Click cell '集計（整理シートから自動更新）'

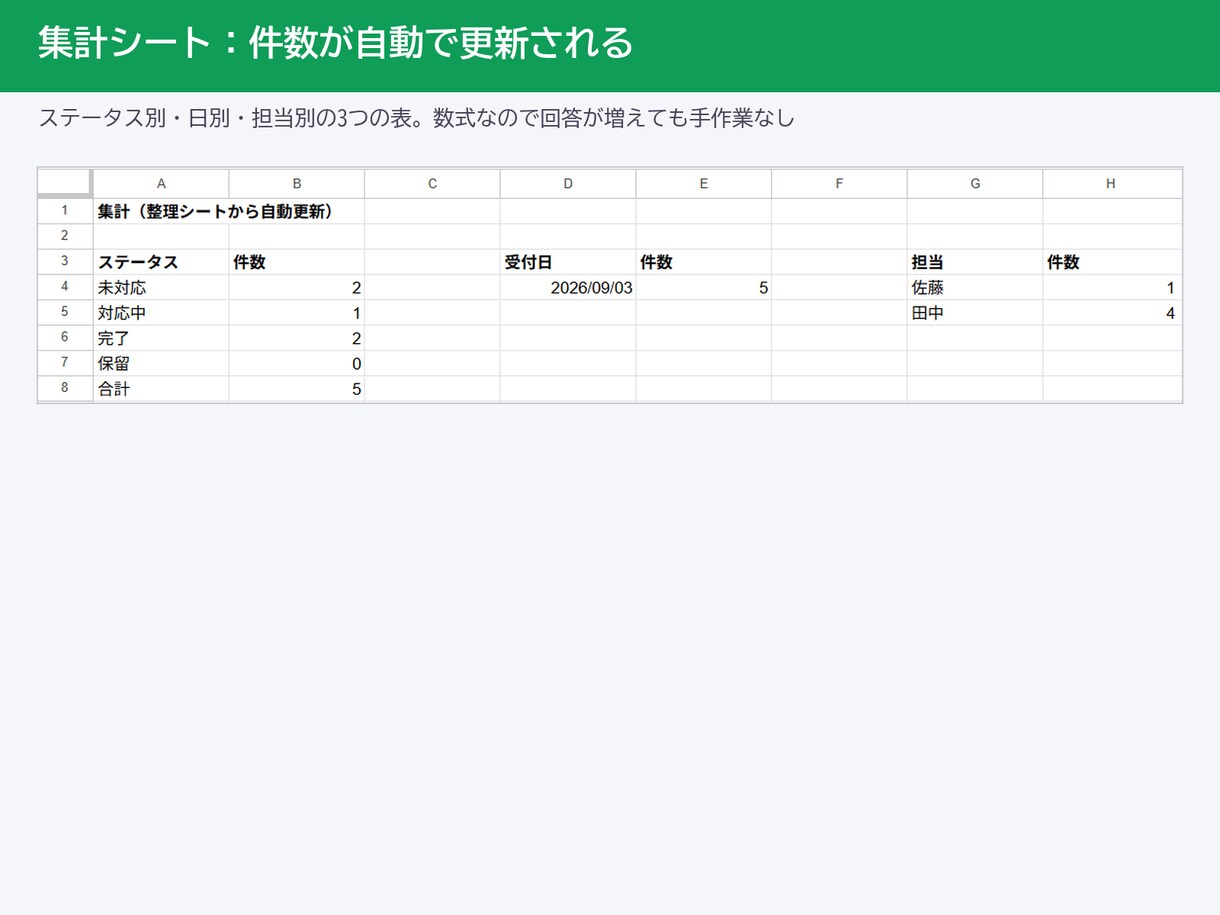[x=215, y=211]
